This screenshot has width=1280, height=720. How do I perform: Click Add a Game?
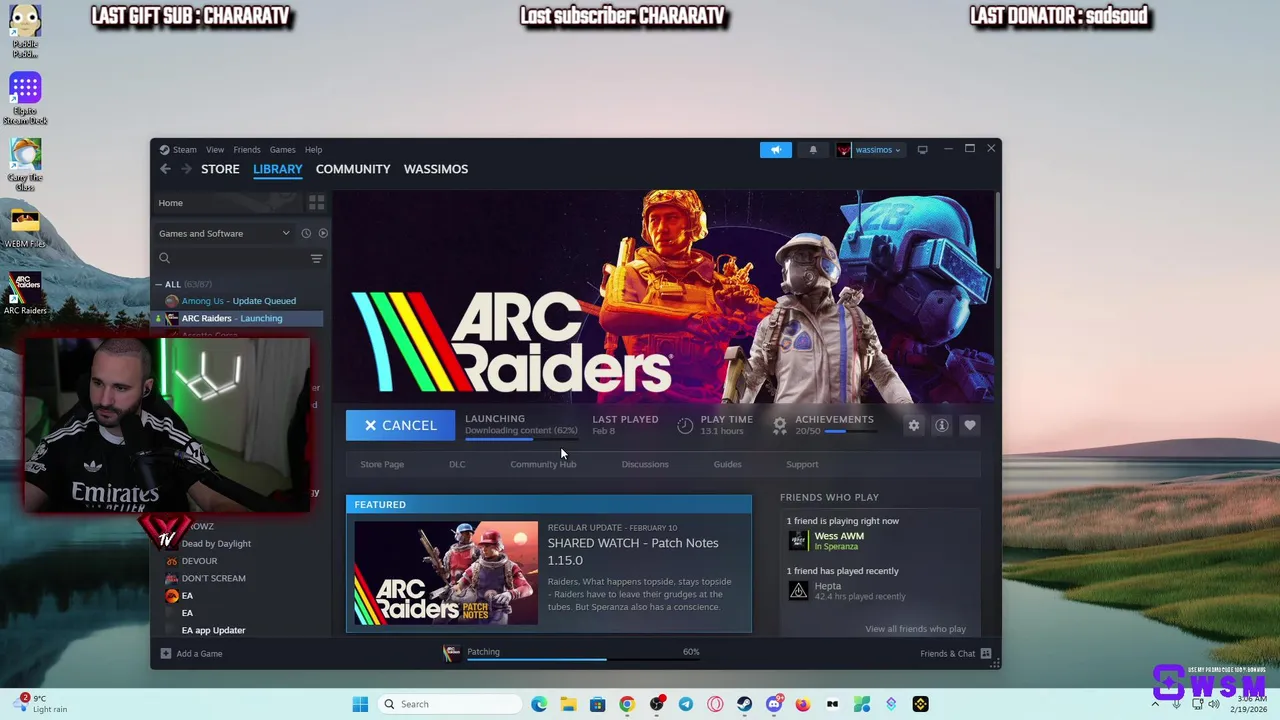pos(191,654)
